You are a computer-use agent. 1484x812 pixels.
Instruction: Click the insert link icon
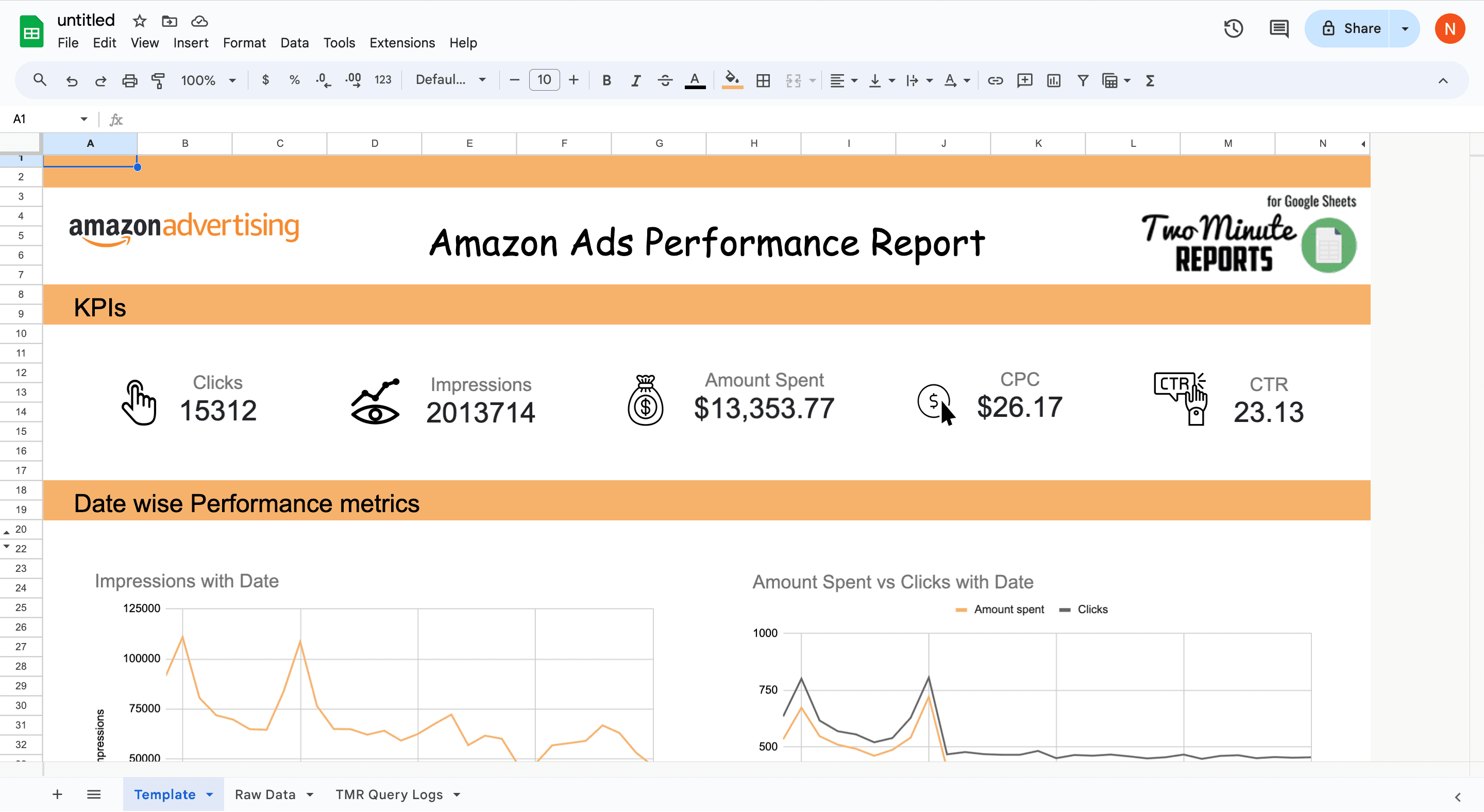[x=995, y=80]
